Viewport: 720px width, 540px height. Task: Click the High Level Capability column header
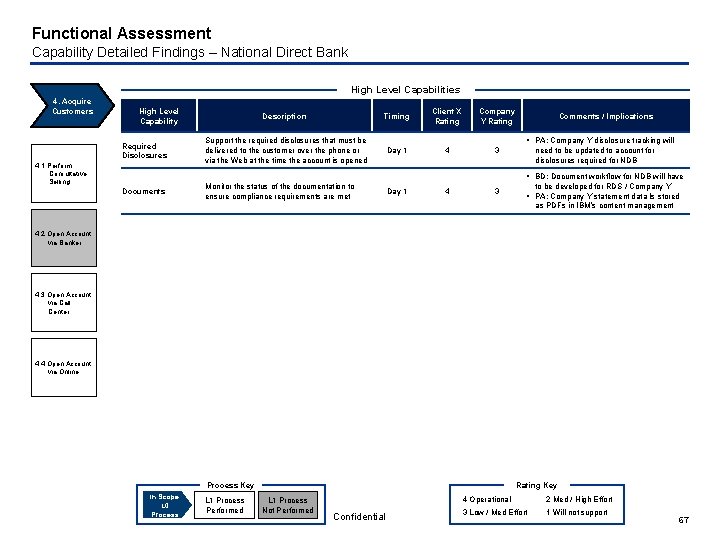coord(159,116)
